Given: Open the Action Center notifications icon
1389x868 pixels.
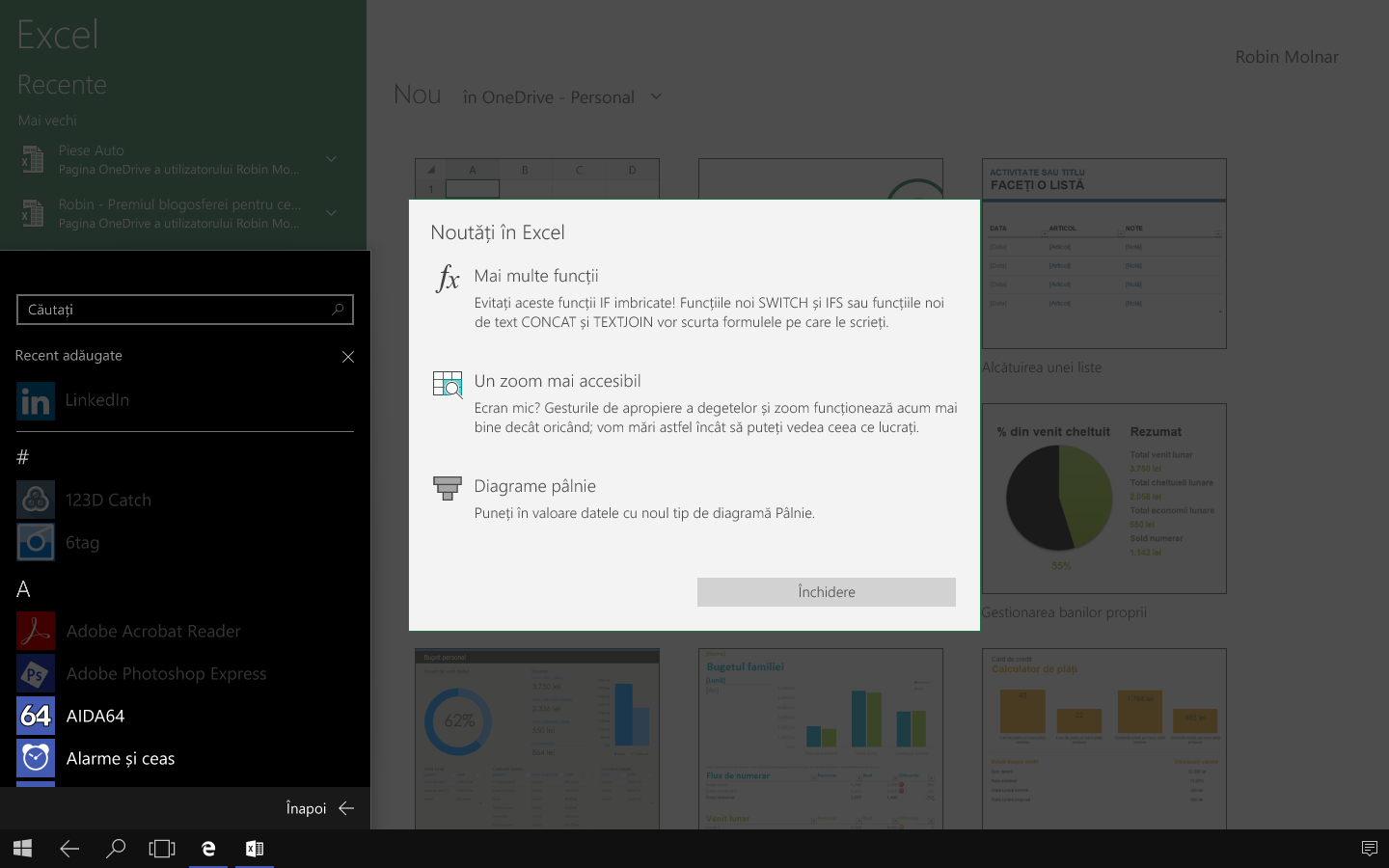Looking at the screenshot, I should pyautogui.click(x=1369, y=849).
